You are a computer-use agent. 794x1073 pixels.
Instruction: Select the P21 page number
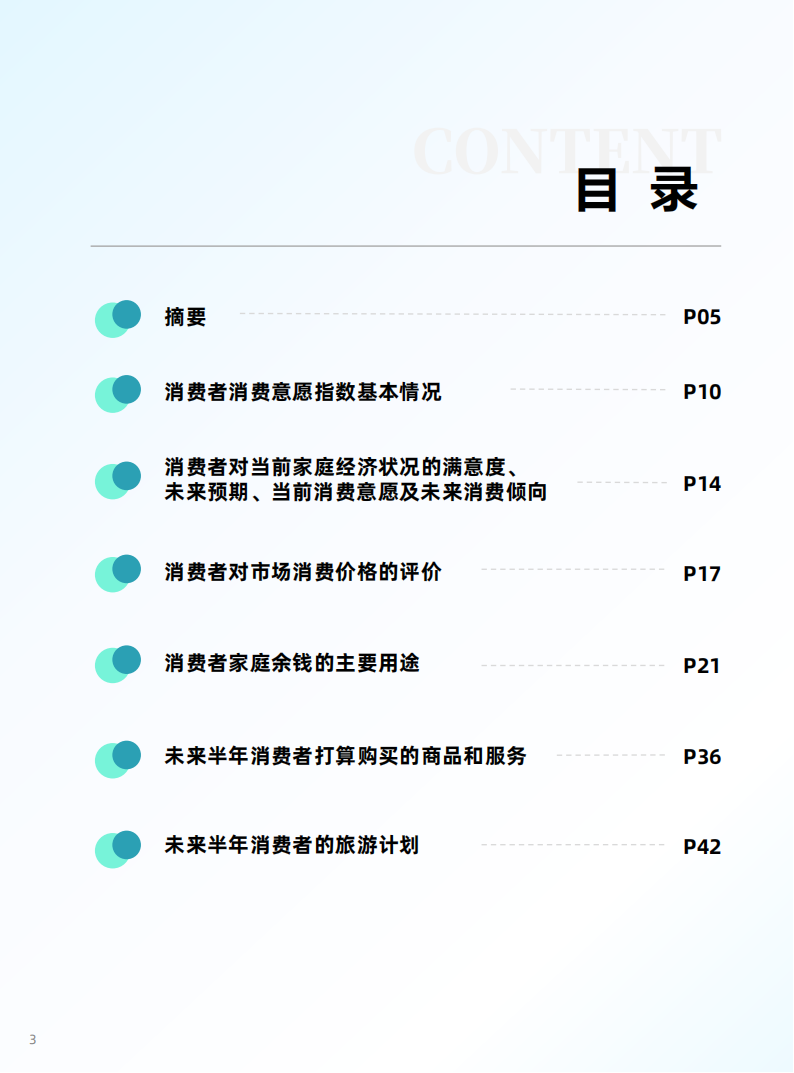coord(701,665)
